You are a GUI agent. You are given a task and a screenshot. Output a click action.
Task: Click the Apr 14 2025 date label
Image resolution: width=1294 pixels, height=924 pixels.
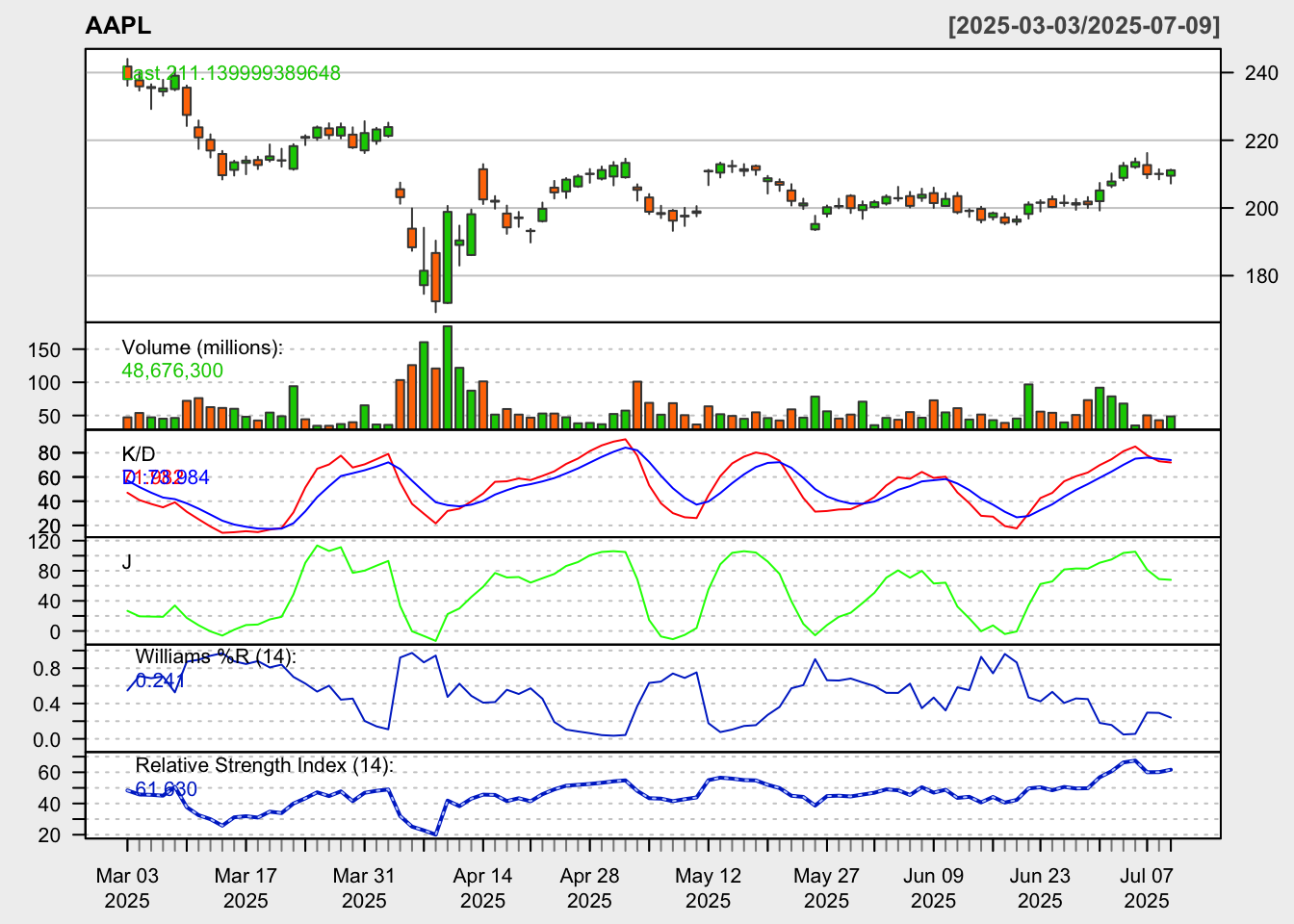tap(482, 888)
